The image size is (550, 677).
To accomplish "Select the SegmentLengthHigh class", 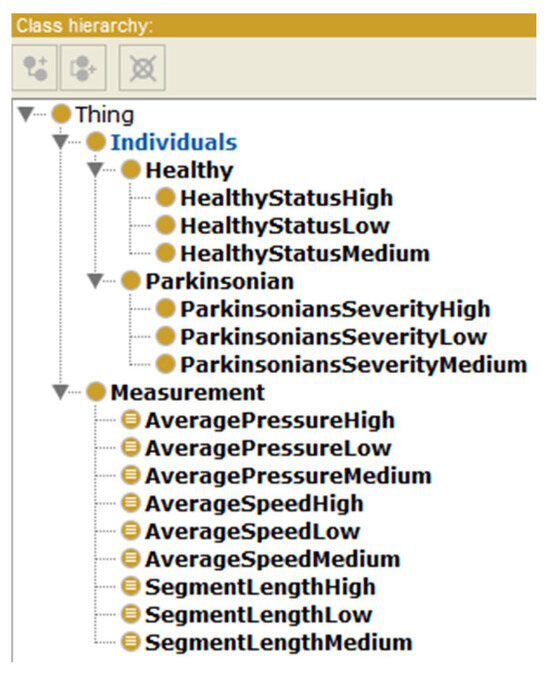I will pos(260,587).
